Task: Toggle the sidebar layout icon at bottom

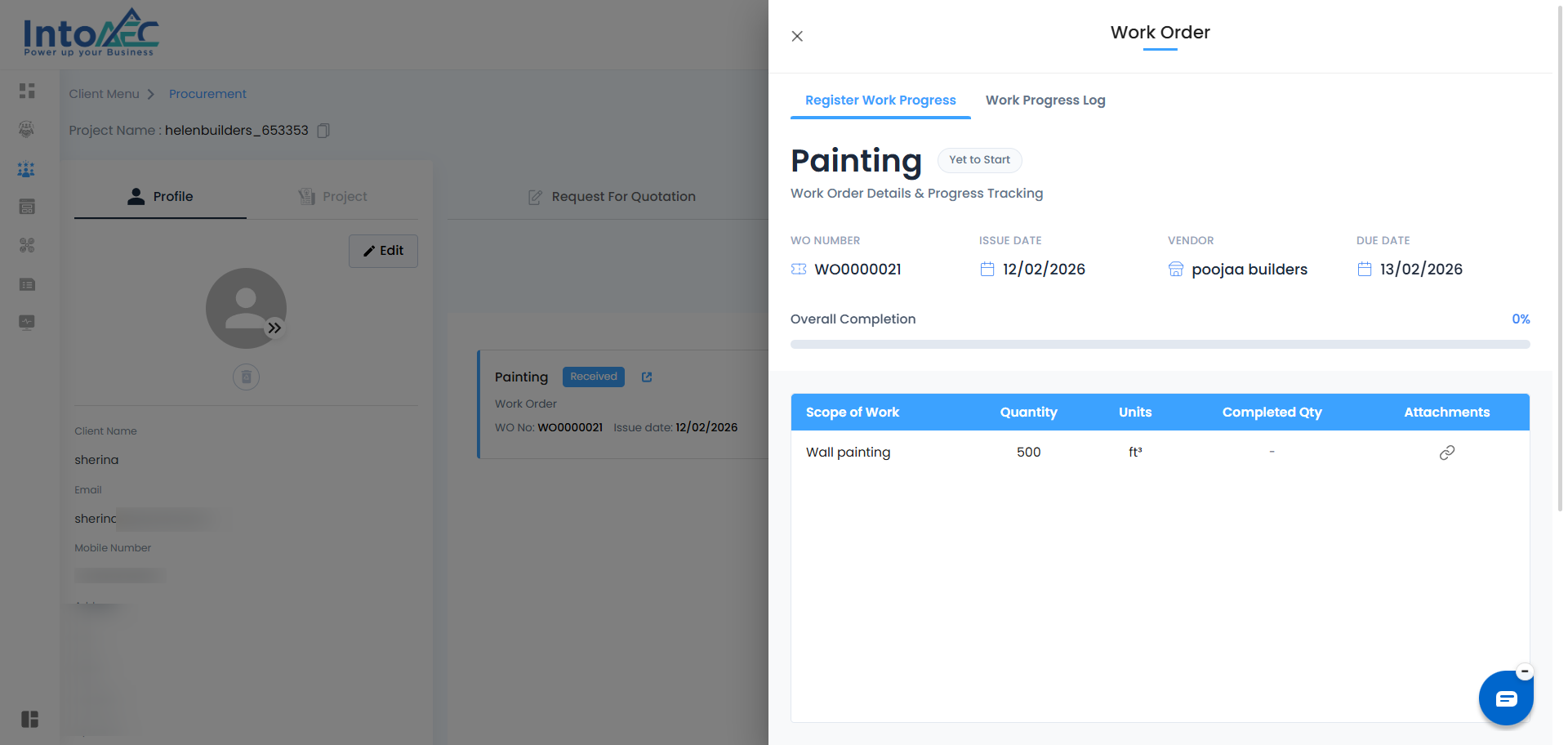Action: (29, 719)
